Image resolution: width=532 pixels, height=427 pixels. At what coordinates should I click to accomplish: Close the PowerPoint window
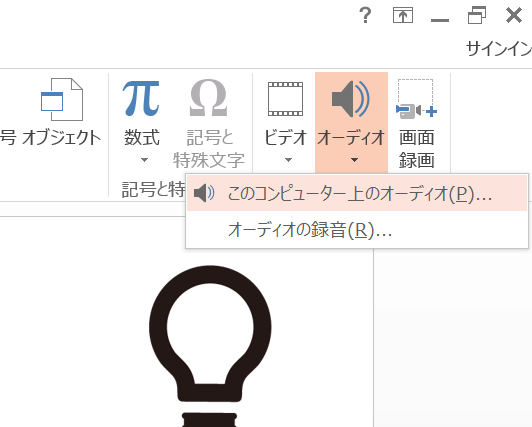click(x=514, y=15)
